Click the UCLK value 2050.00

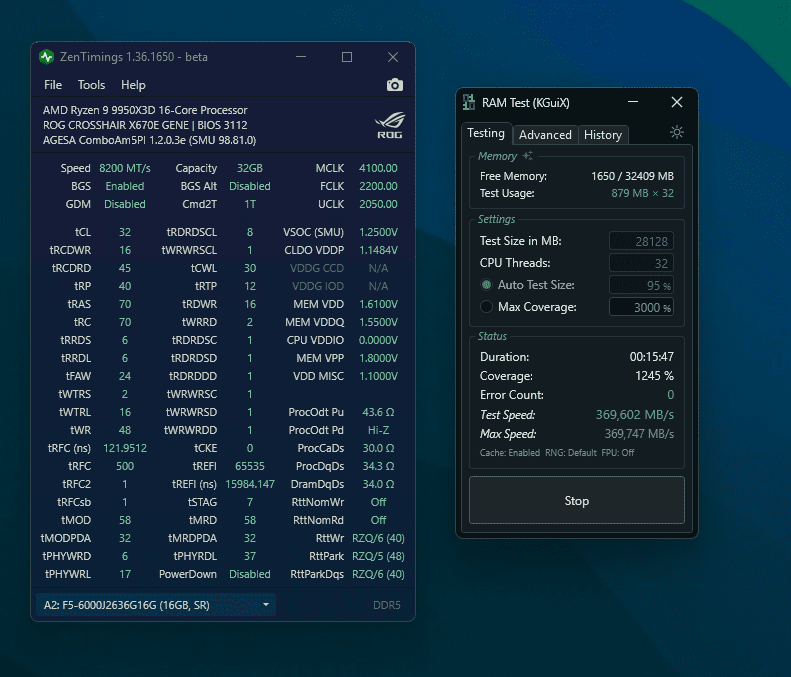coord(378,204)
